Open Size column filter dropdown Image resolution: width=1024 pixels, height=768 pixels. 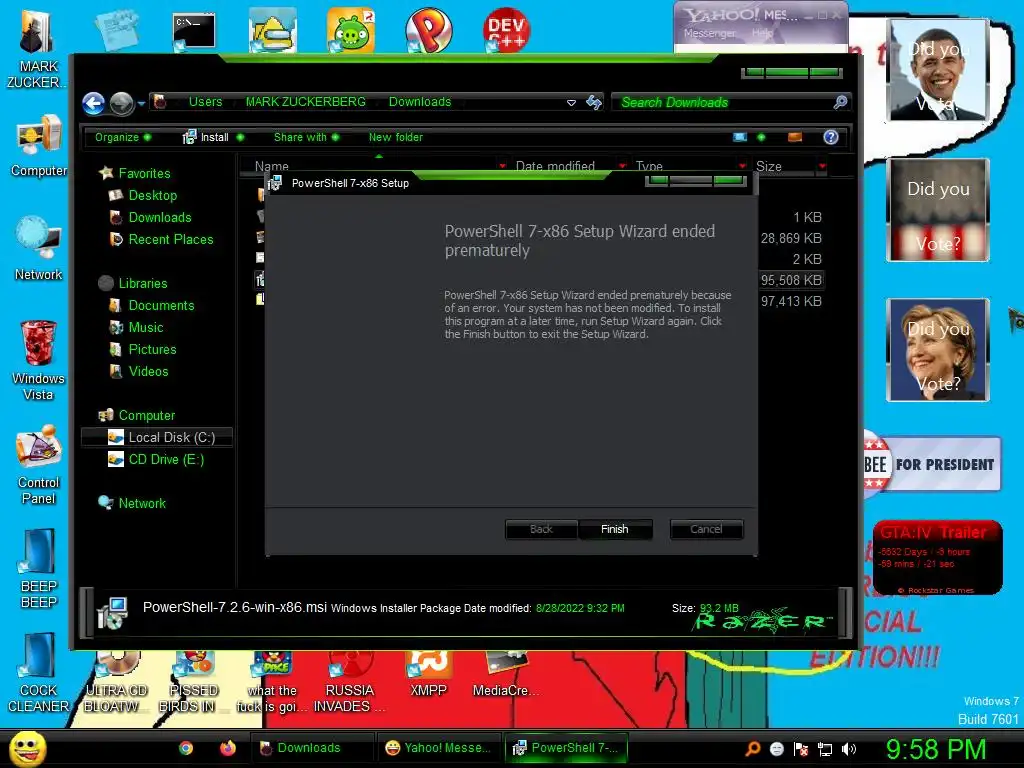coord(822,166)
